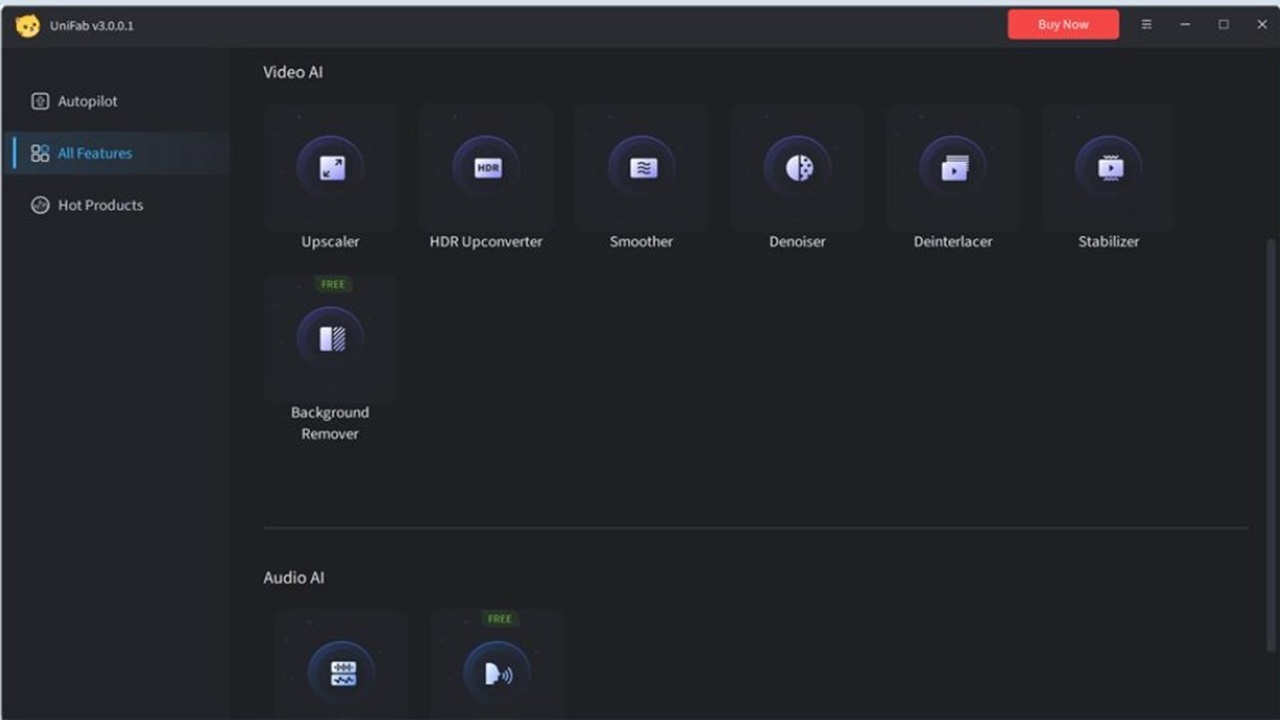Minimize the UniFab window
1280x720 pixels.
coord(1185,25)
